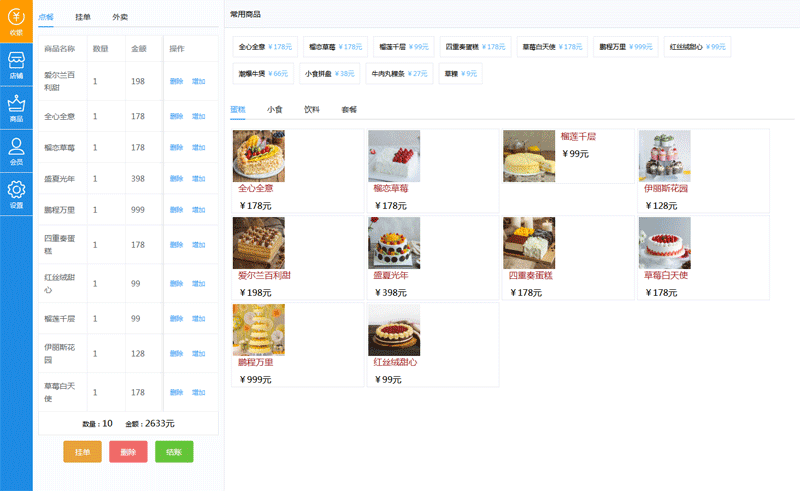
Task: Click 增加 link in the 草莓白天使 row
Action: [x=199, y=392]
